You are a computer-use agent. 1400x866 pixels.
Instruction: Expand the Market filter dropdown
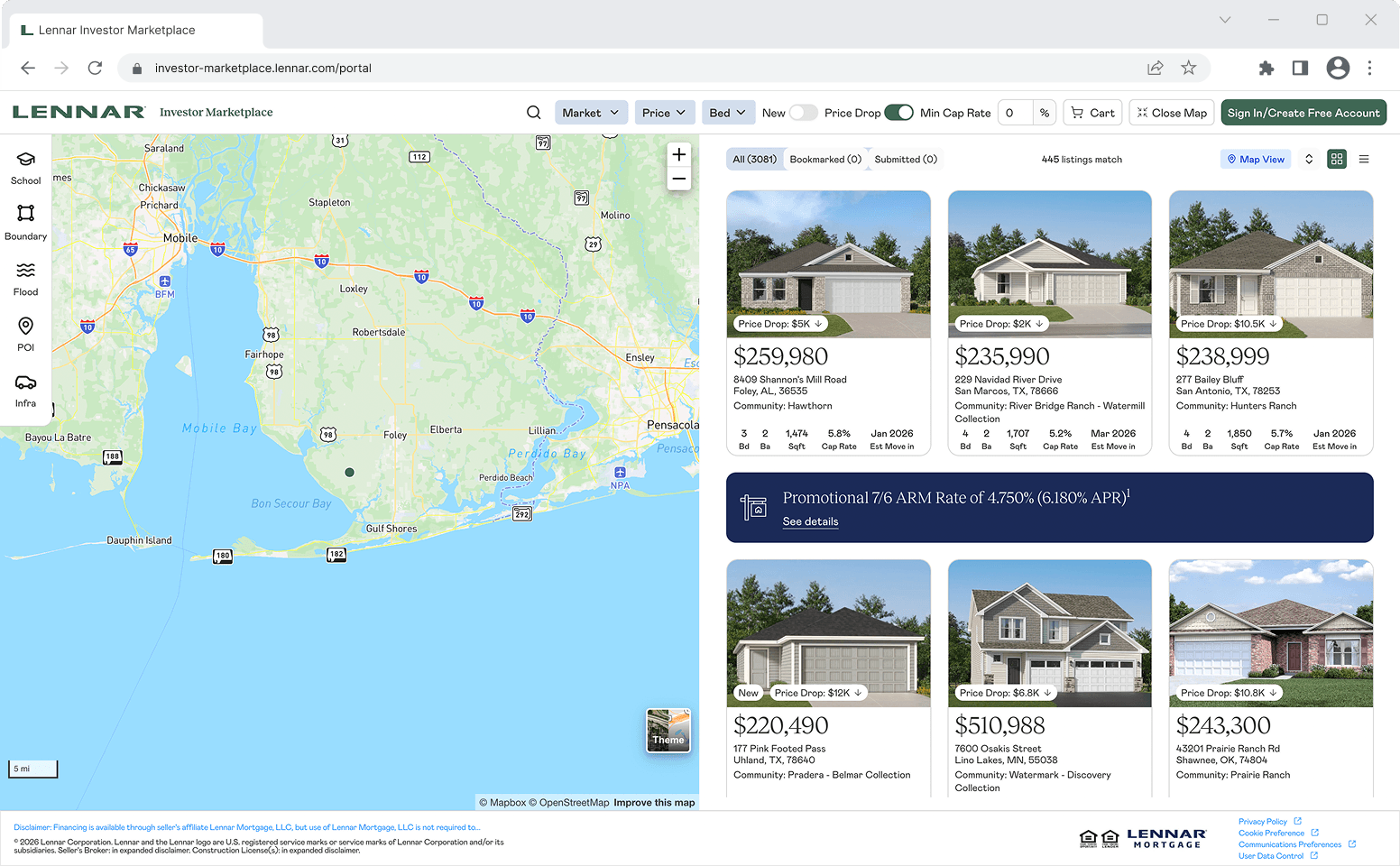click(x=591, y=113)
